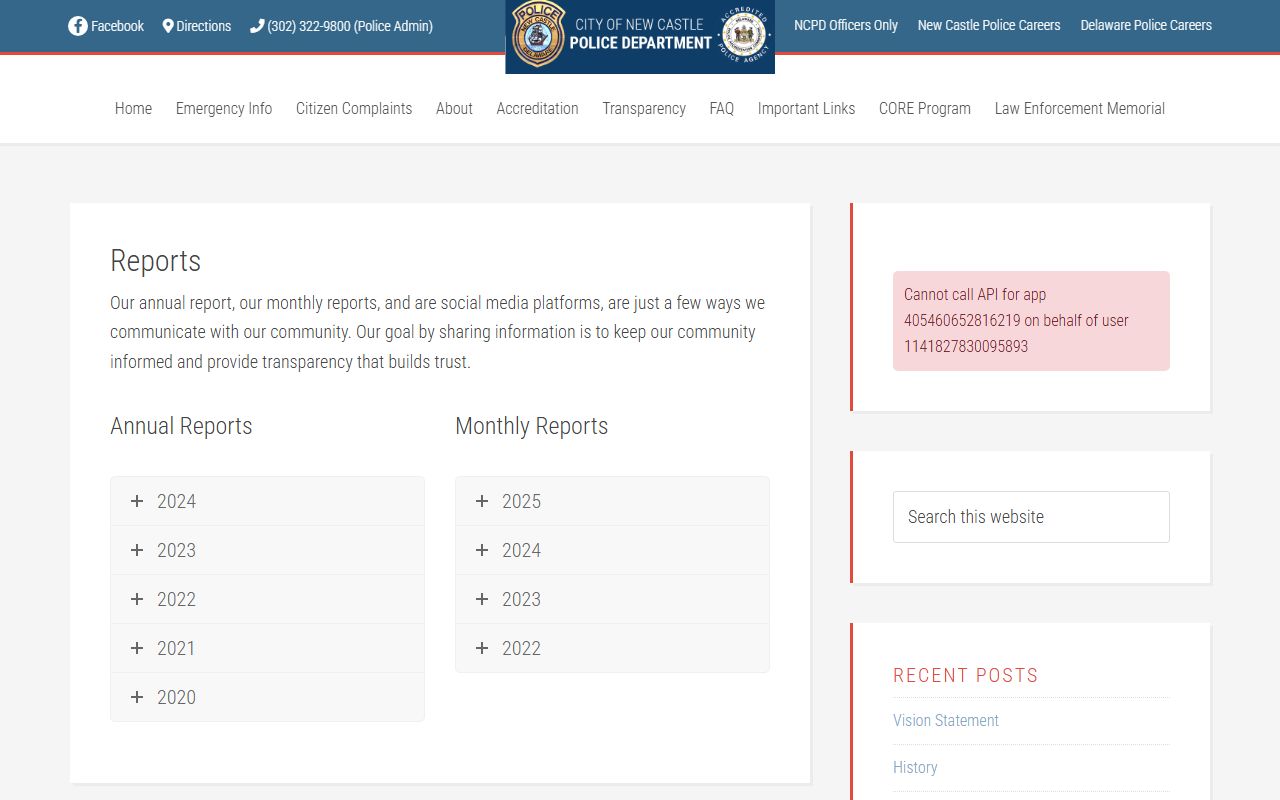Viewport: 1280px width, 800px height.
Task: Expand the 2023 Monthly Reports section
Action: [x=612, y=599]
